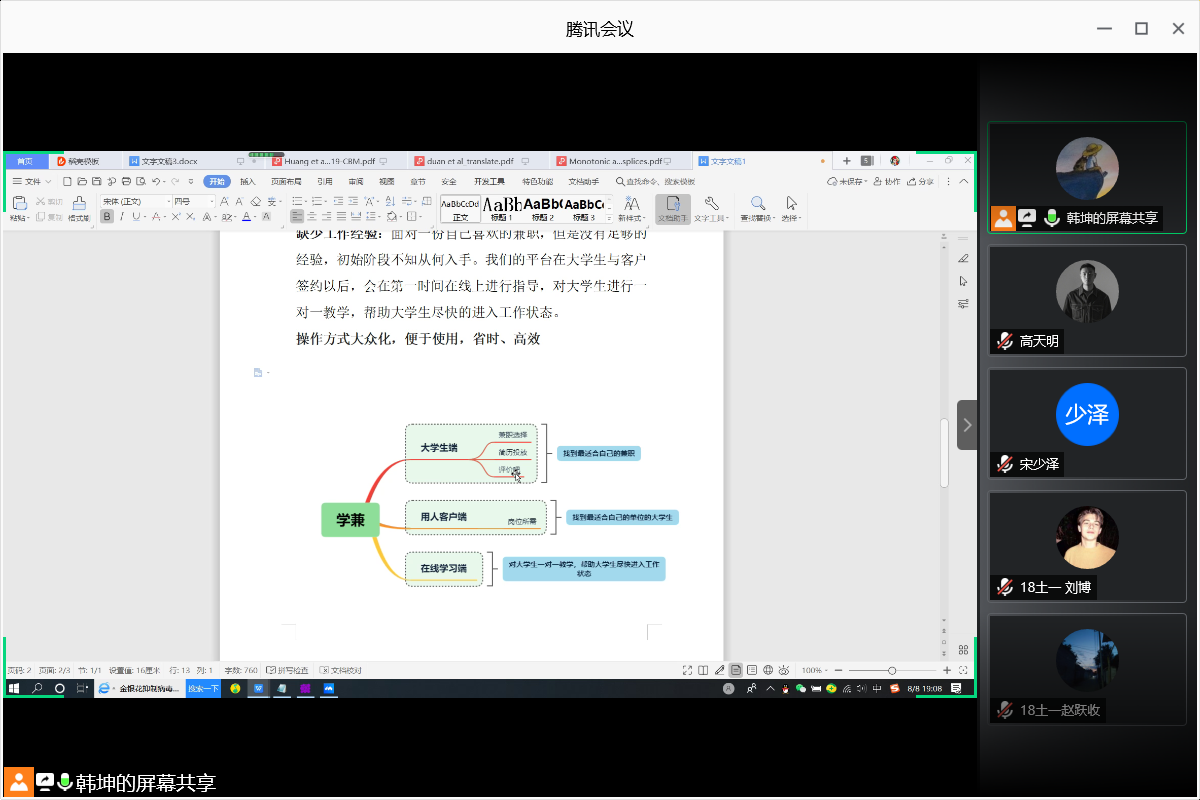Viewport: 1200px width, 800px height.
Task: Toggle spell check (拼写检查) in status bar
Action: pyautogui.click(x=287, y=670)
